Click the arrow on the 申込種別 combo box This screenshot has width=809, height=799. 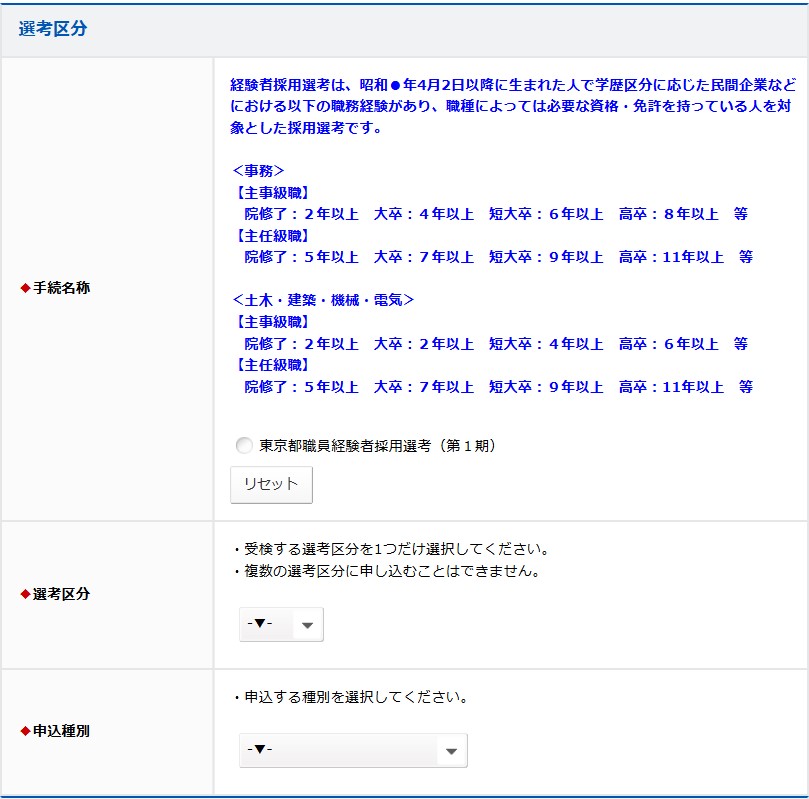[451, 751]
